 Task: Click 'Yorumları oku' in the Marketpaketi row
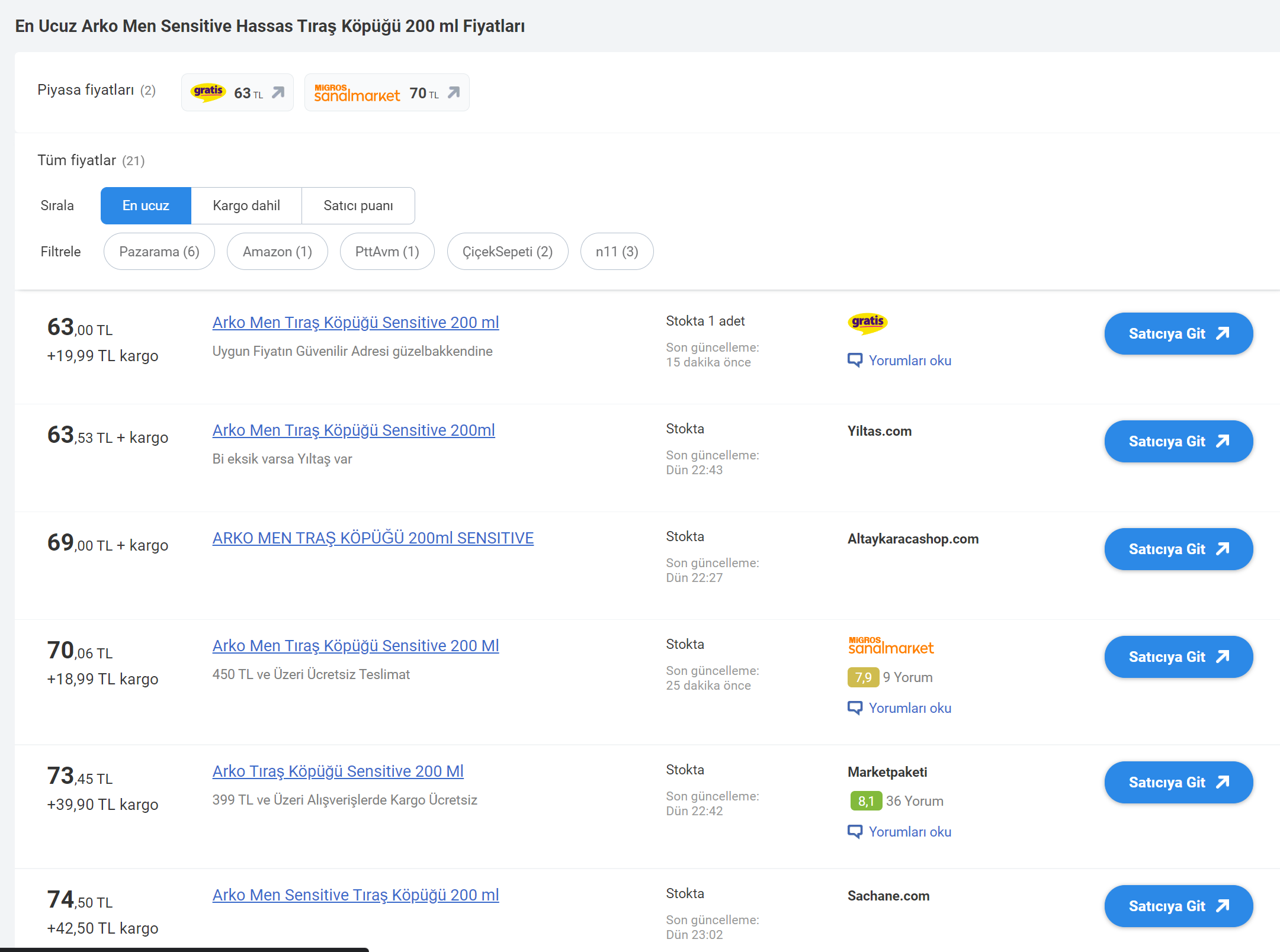click(x=910, y=832)
